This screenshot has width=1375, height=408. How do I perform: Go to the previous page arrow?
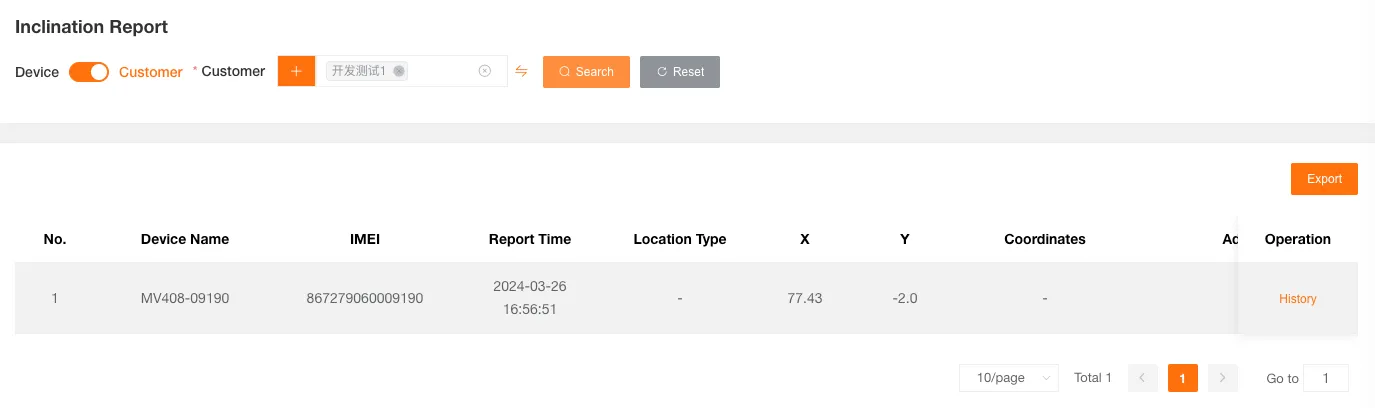[x=1143, y=378]
